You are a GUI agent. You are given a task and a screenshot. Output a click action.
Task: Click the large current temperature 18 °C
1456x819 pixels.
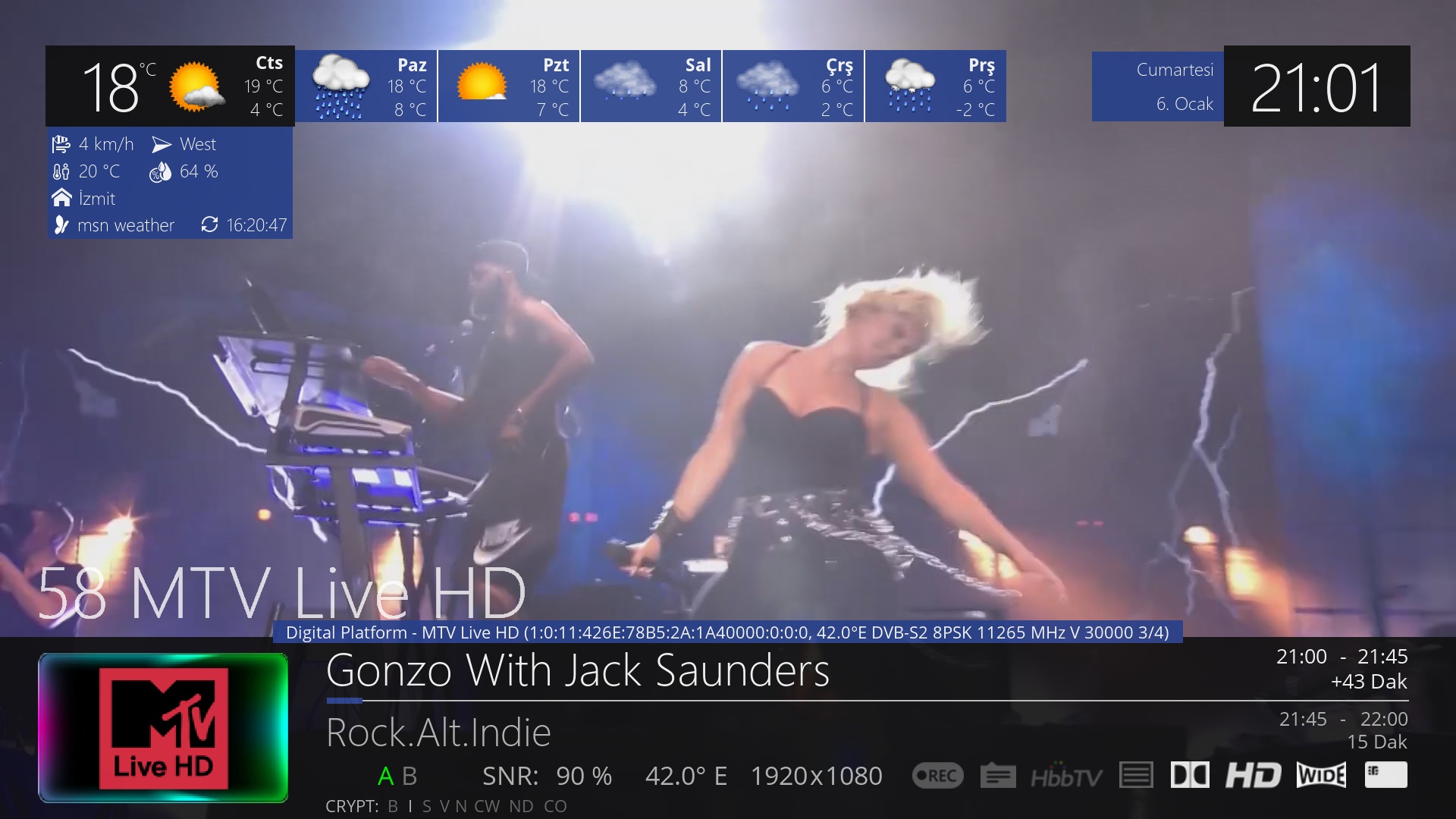[x=118, y=87]
